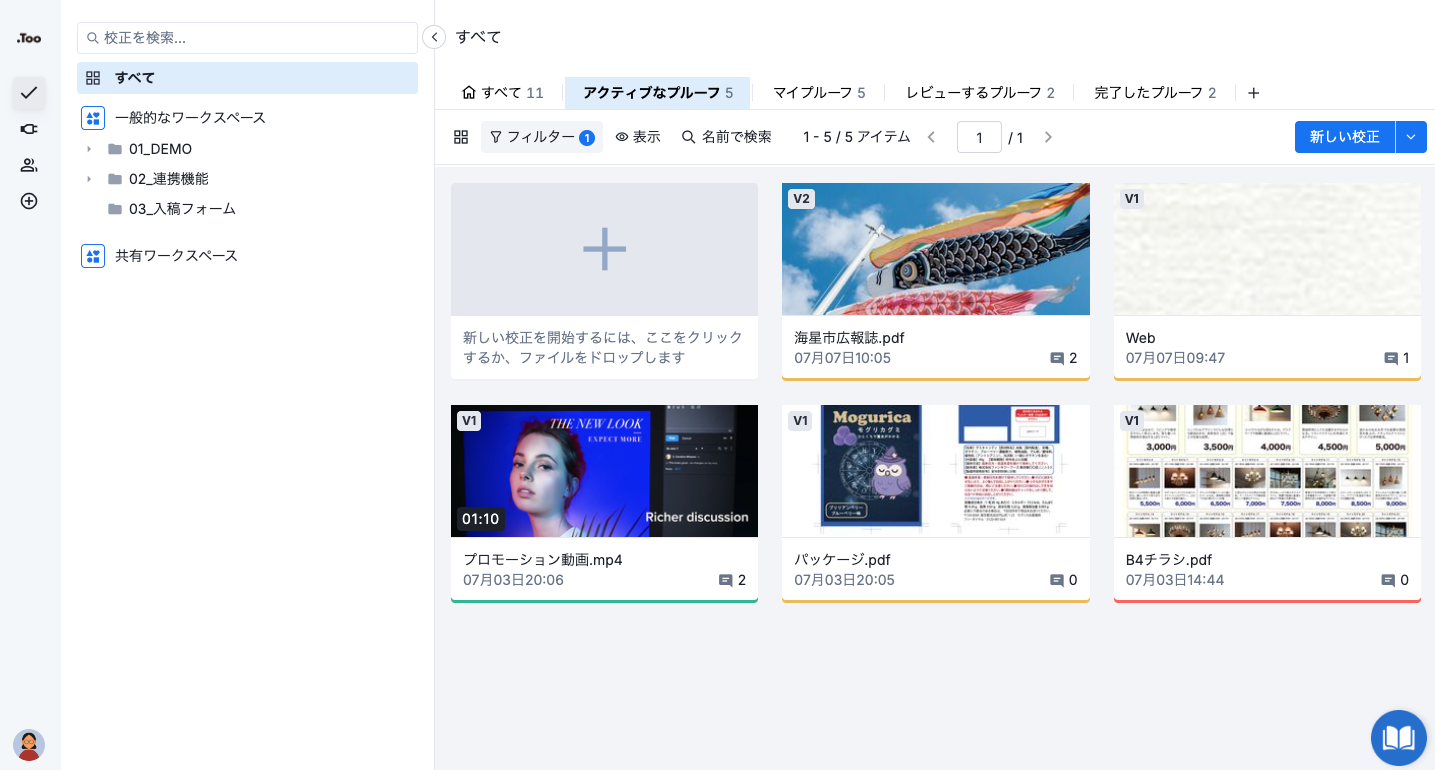Expand the 01_DEMO folder

[89, 149]
